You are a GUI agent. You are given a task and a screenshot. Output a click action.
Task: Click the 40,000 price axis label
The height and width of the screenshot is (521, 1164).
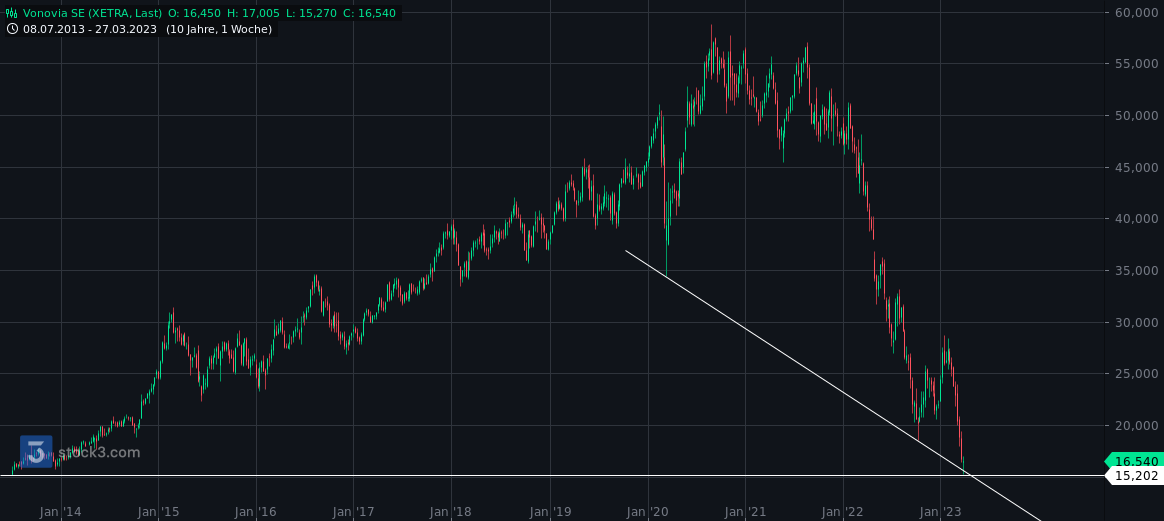click(x=1137, y=218)
